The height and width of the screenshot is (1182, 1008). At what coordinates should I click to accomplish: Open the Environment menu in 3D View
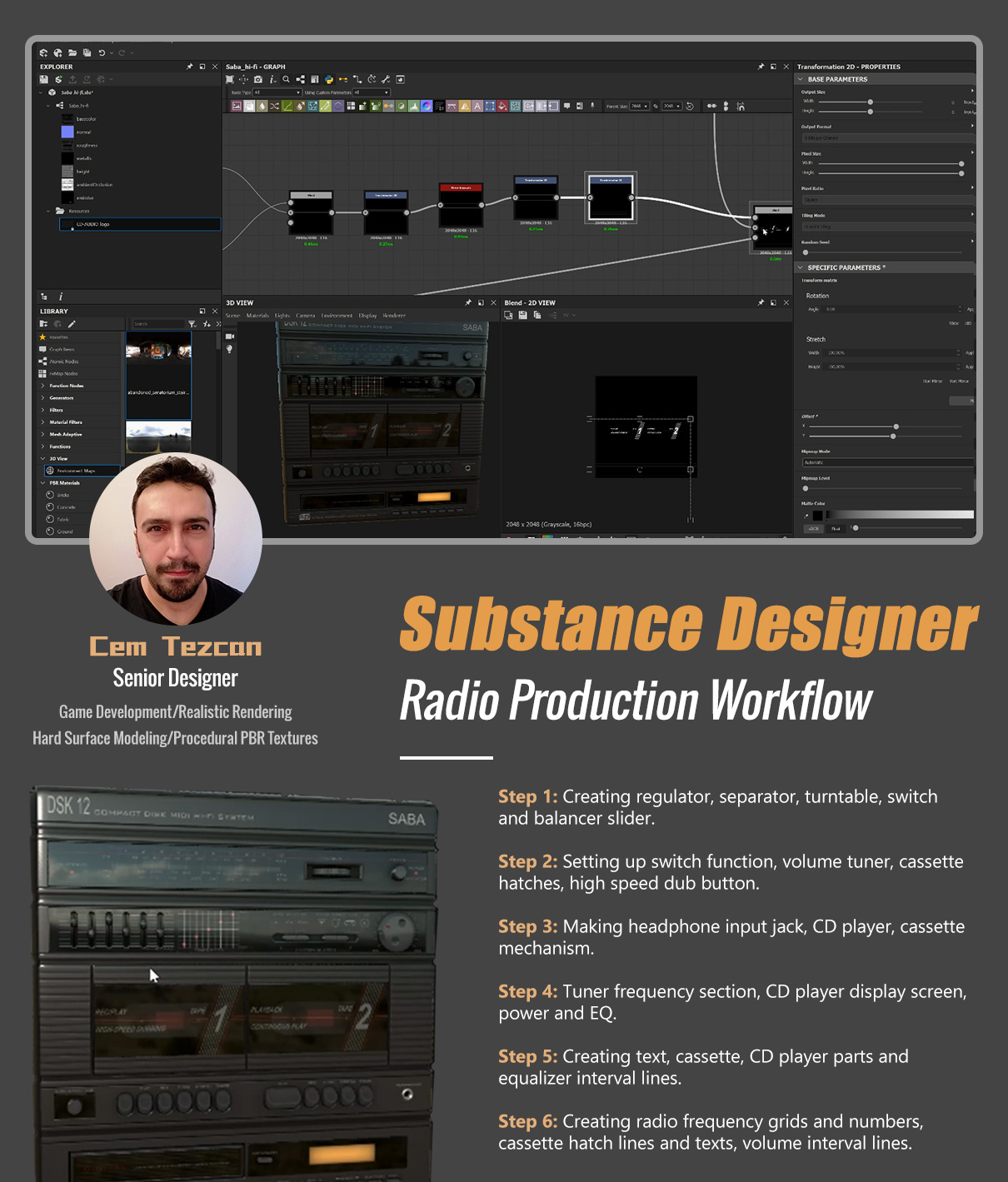337,316
